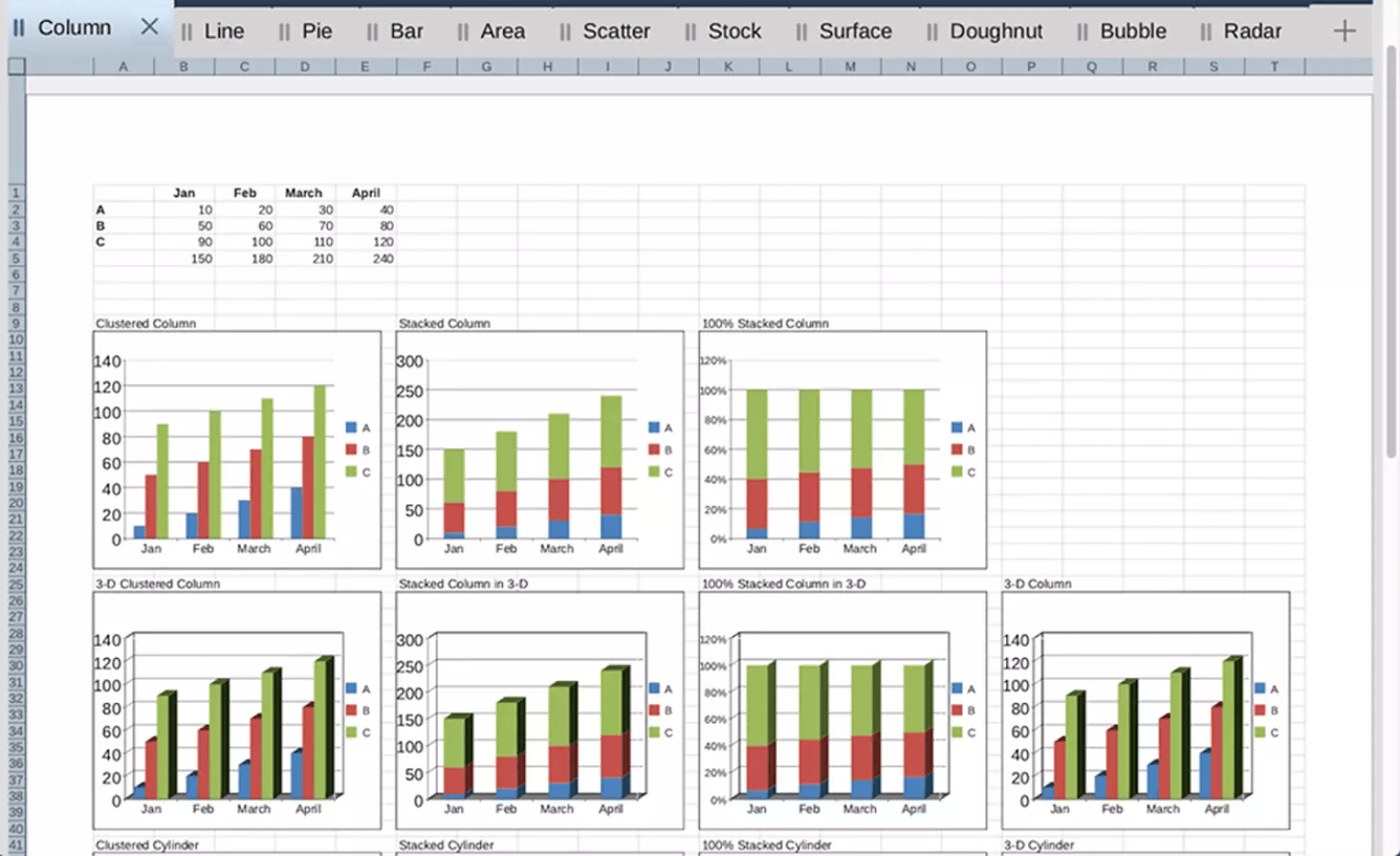The height and width of the screenshot is (856, 1400).
Task: Grab the drag handle on Bar tab
Action: (x=372, y=32)
